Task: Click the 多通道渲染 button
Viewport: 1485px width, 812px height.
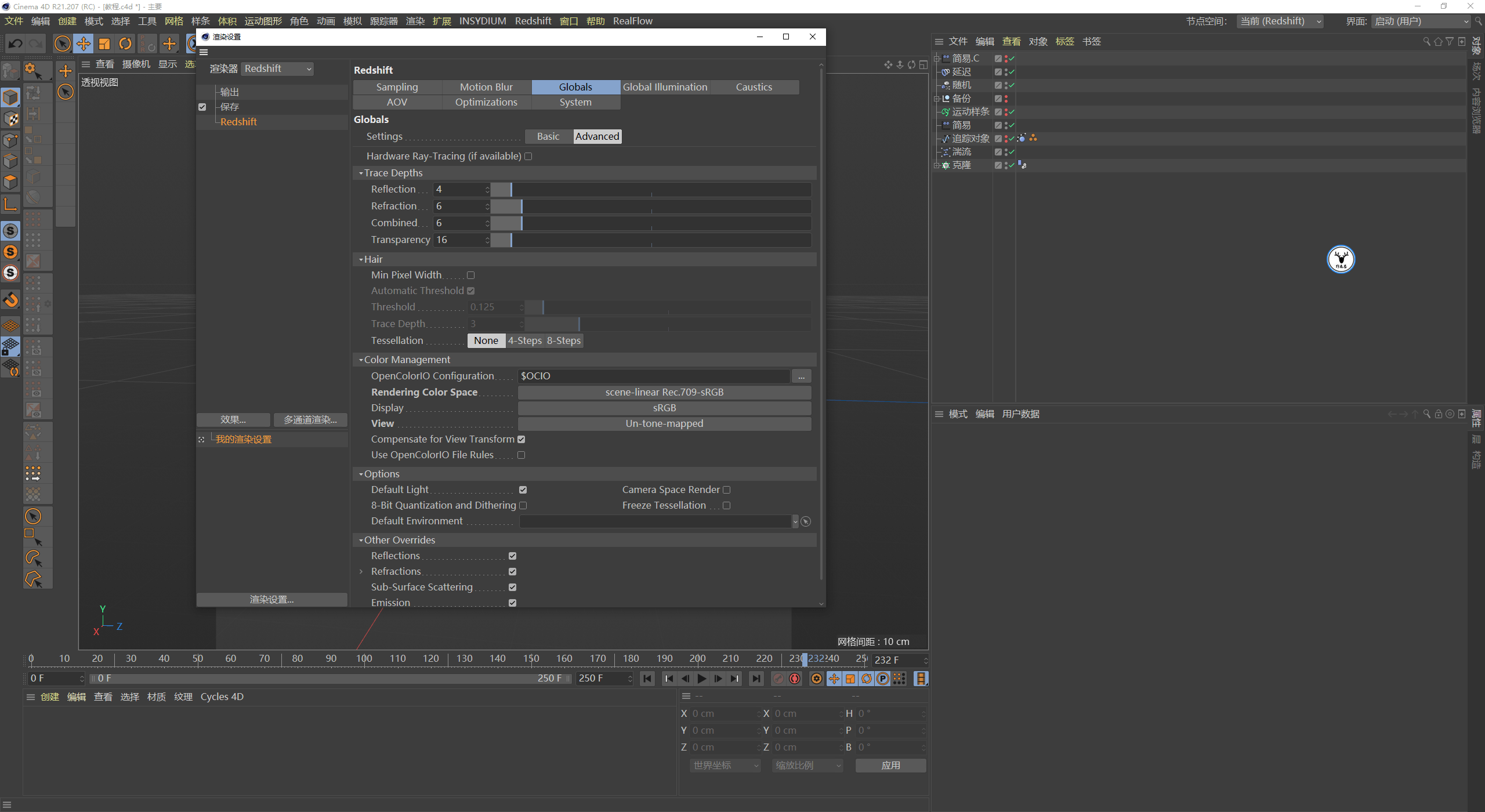Action: tap(310, 419)
